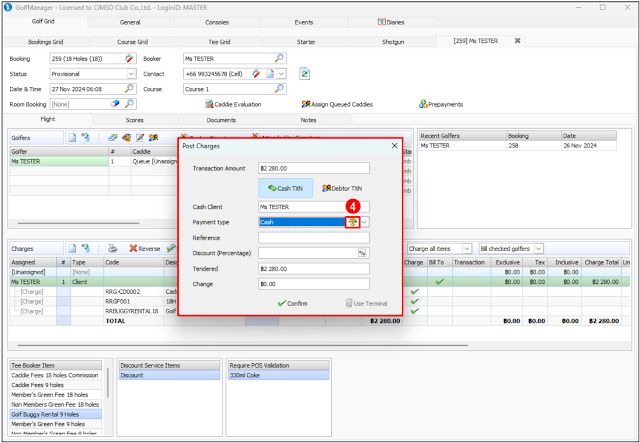Close the Post Charges dialog
The width and height of the screenshot is (640, 443).
pos(394,146)
